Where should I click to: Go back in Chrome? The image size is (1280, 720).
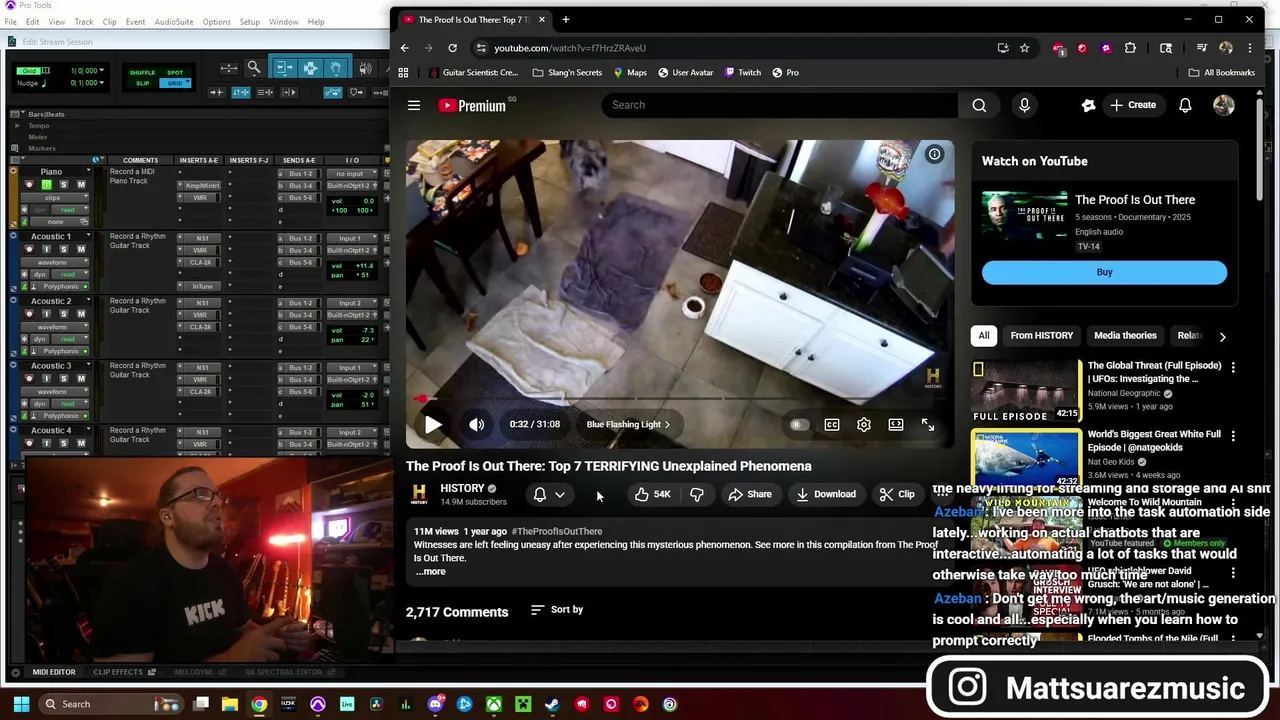pyautogui.click(x=404, y=48)
